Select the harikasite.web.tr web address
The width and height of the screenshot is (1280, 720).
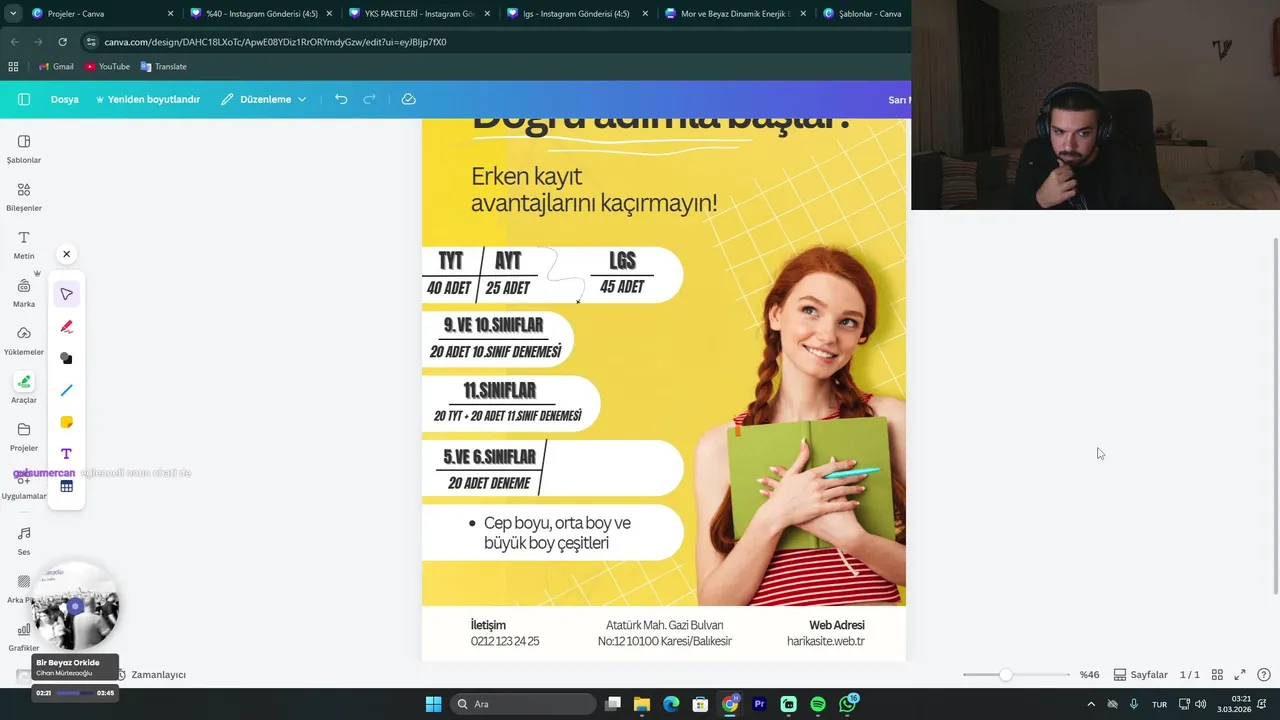point(826,641)
